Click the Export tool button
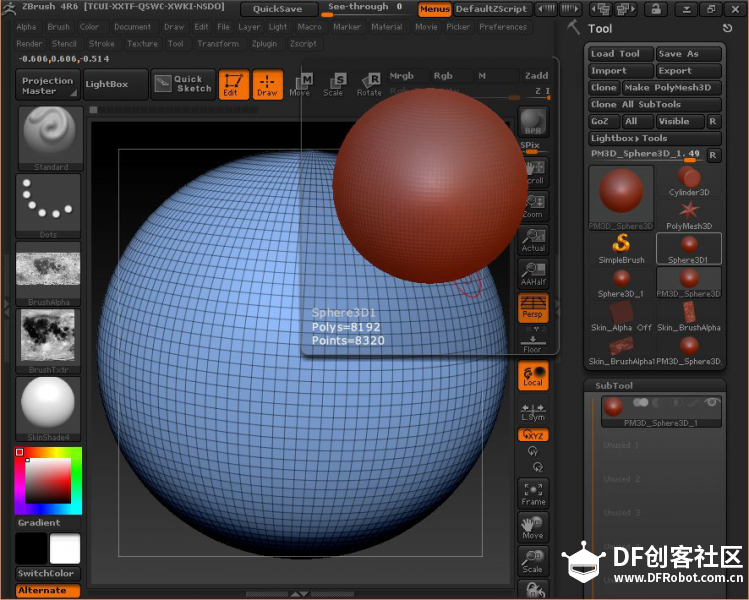This screenshot has height=600, width=749. [x=688, y=71]
